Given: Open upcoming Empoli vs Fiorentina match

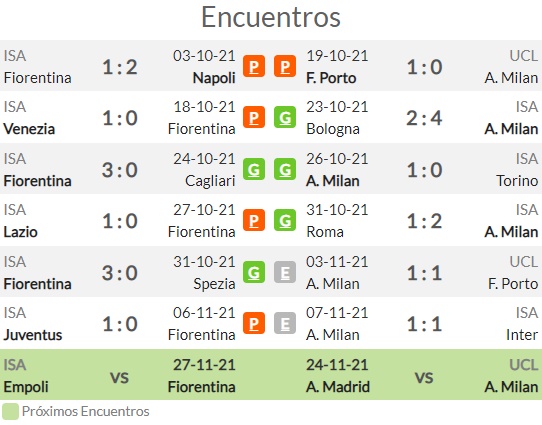Looking at the screenshot, I should tap(119, 376).
